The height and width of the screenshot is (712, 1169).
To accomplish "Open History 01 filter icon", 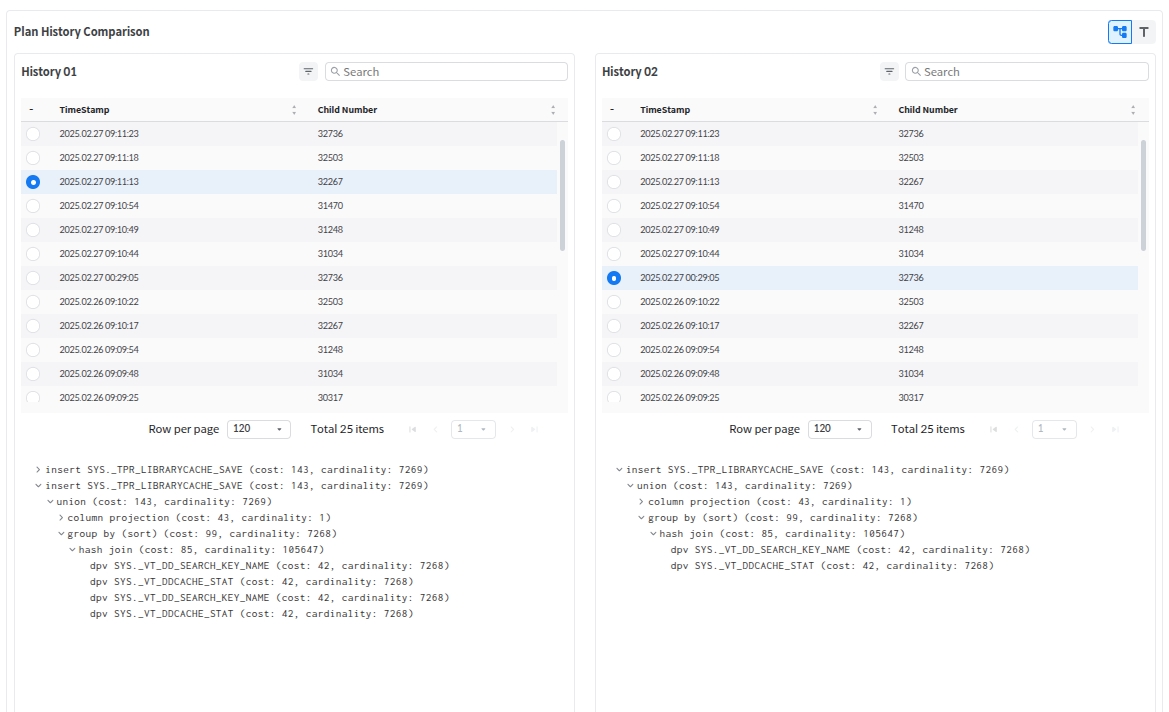I will point(308,72).
